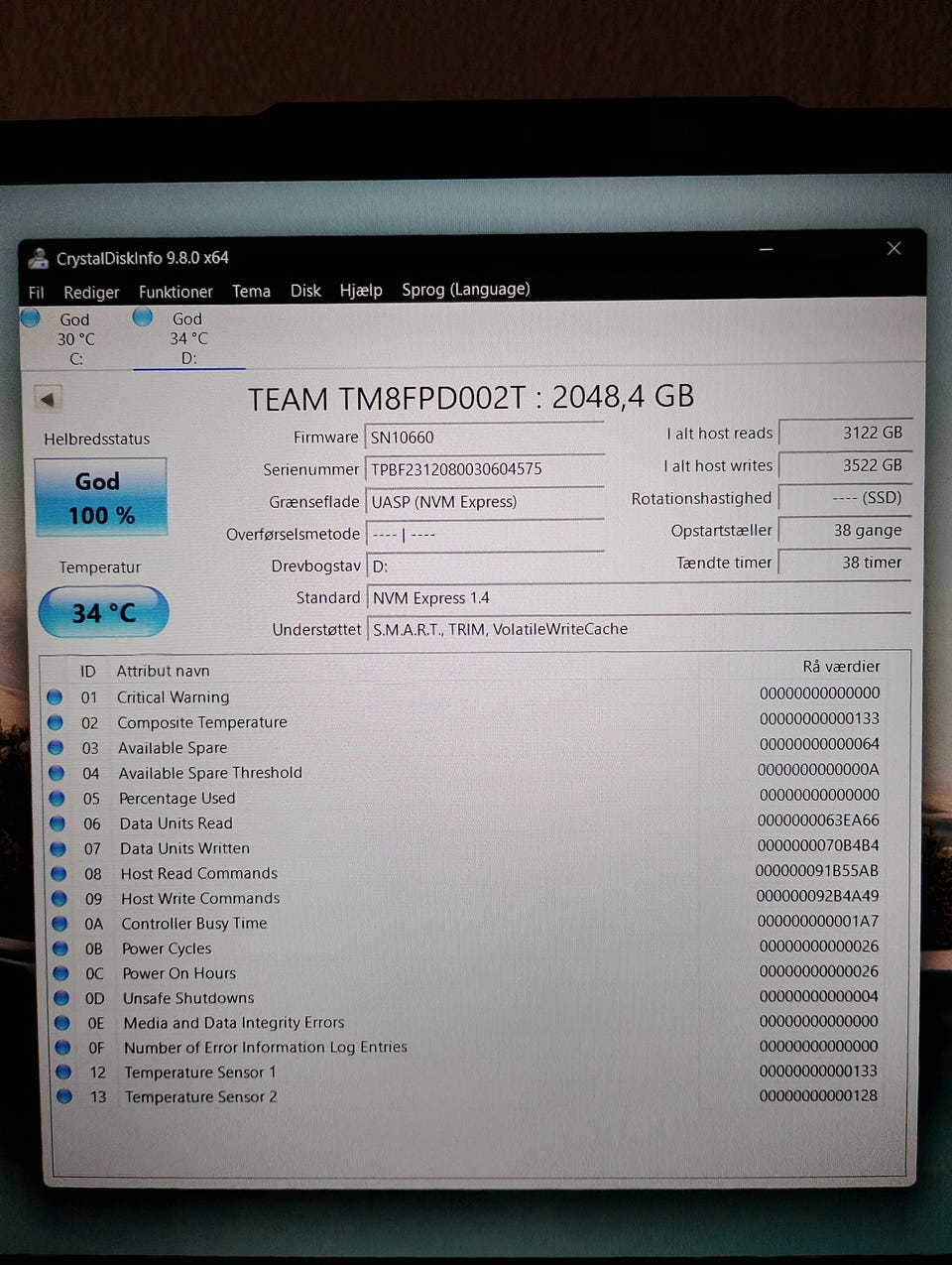Open the Sprog (Language) menu

click(x=465, y=290)
